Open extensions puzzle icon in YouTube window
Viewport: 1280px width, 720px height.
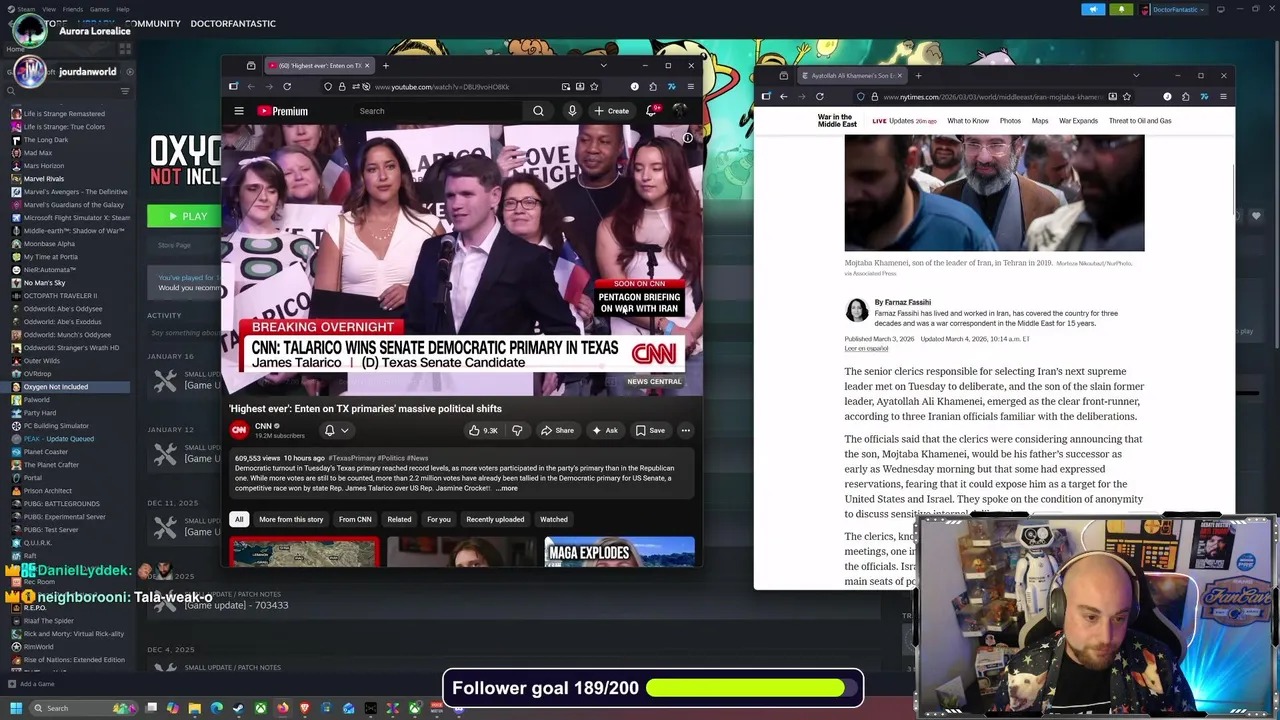pos(652,87)
